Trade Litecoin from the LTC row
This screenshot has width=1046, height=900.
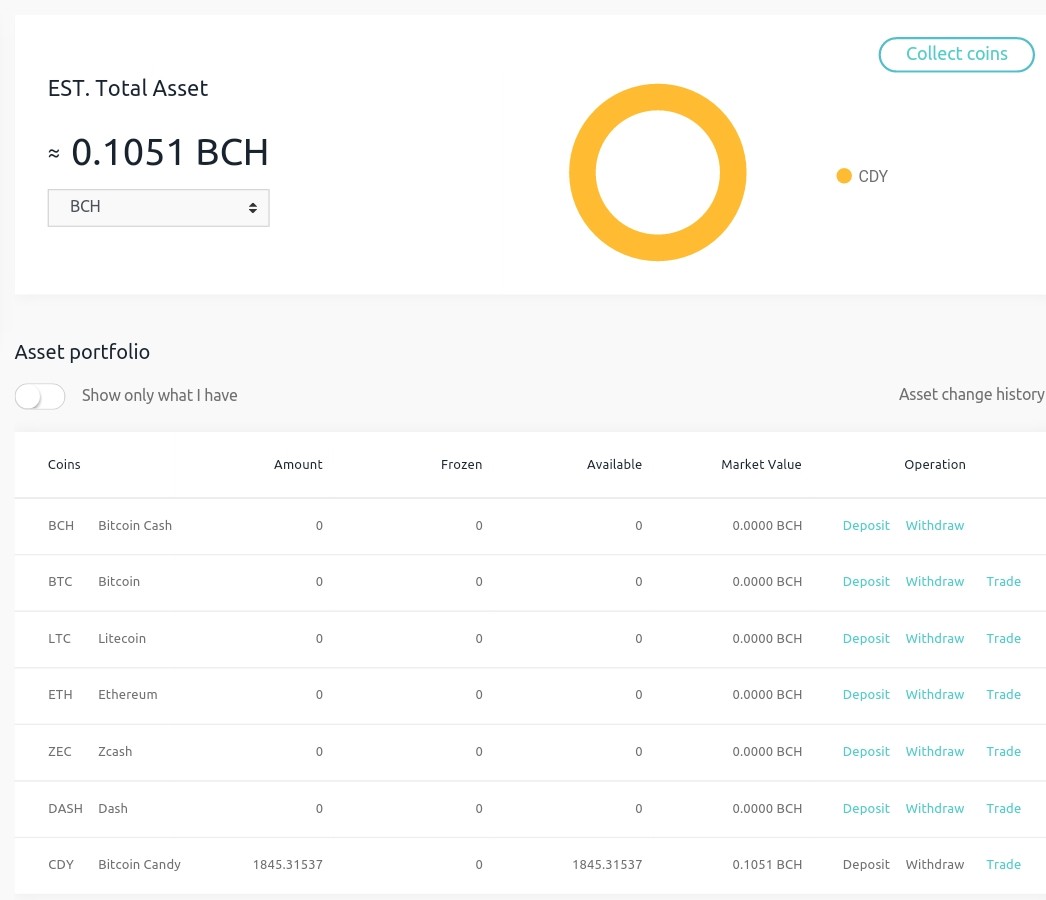tap(1003, 639)
